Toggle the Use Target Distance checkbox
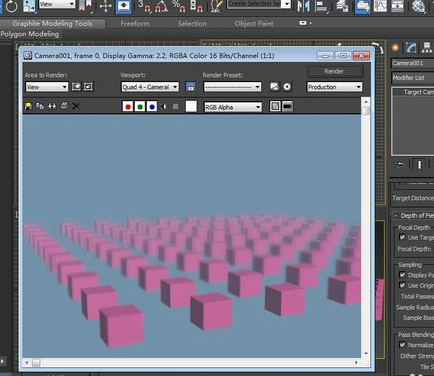 click(x=402, y=237)
